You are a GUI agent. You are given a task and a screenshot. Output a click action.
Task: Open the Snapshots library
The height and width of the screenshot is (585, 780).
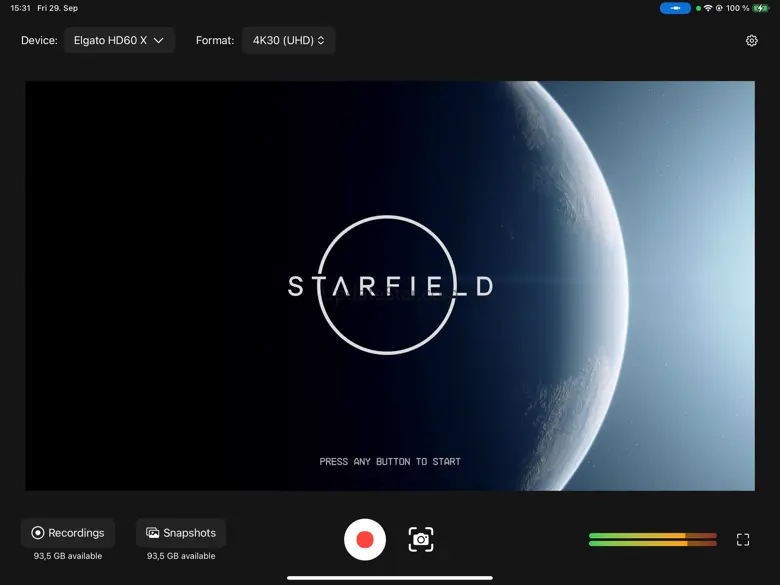(x=181, y=533)
